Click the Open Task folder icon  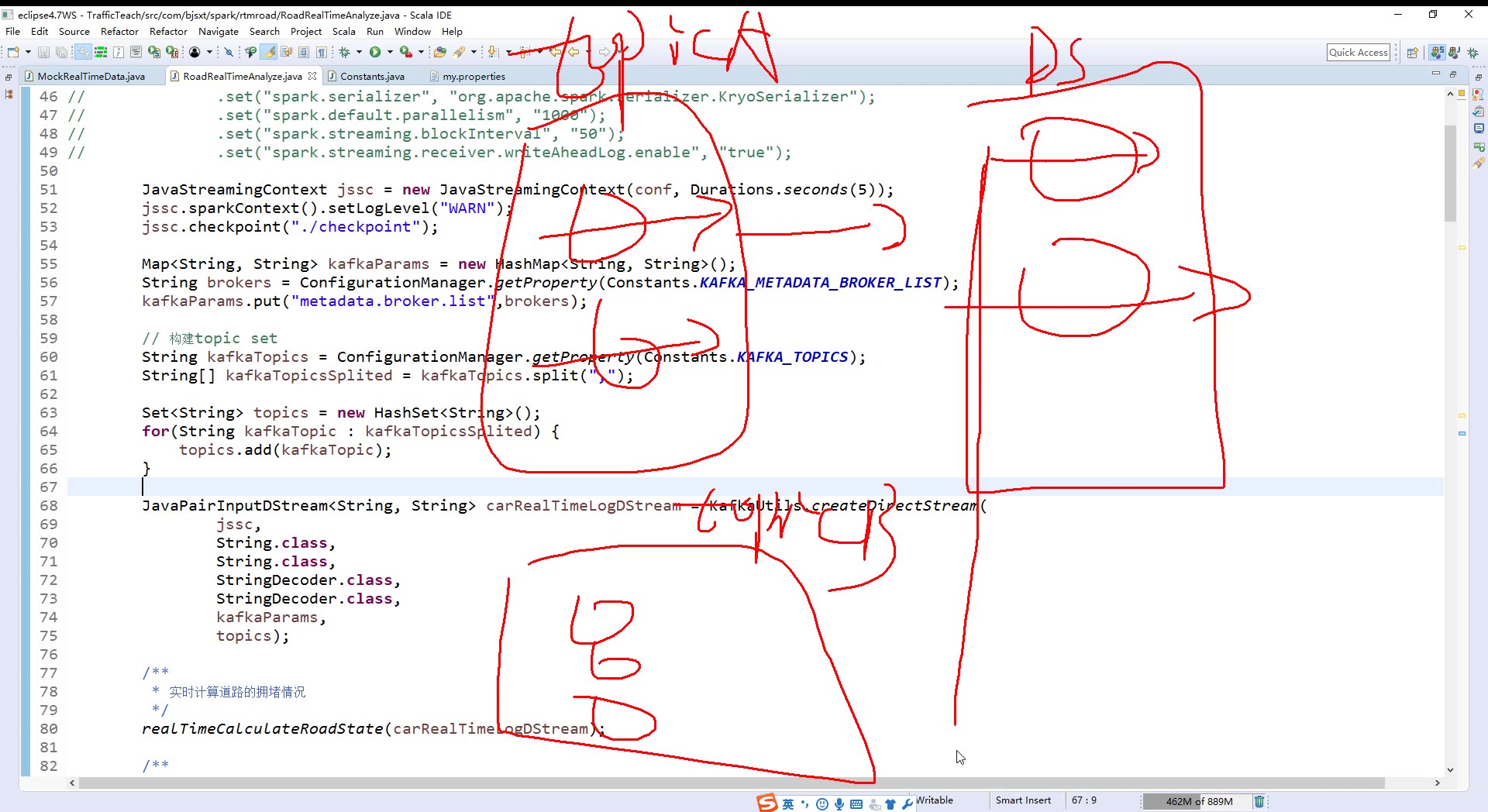tap(439, 52)
